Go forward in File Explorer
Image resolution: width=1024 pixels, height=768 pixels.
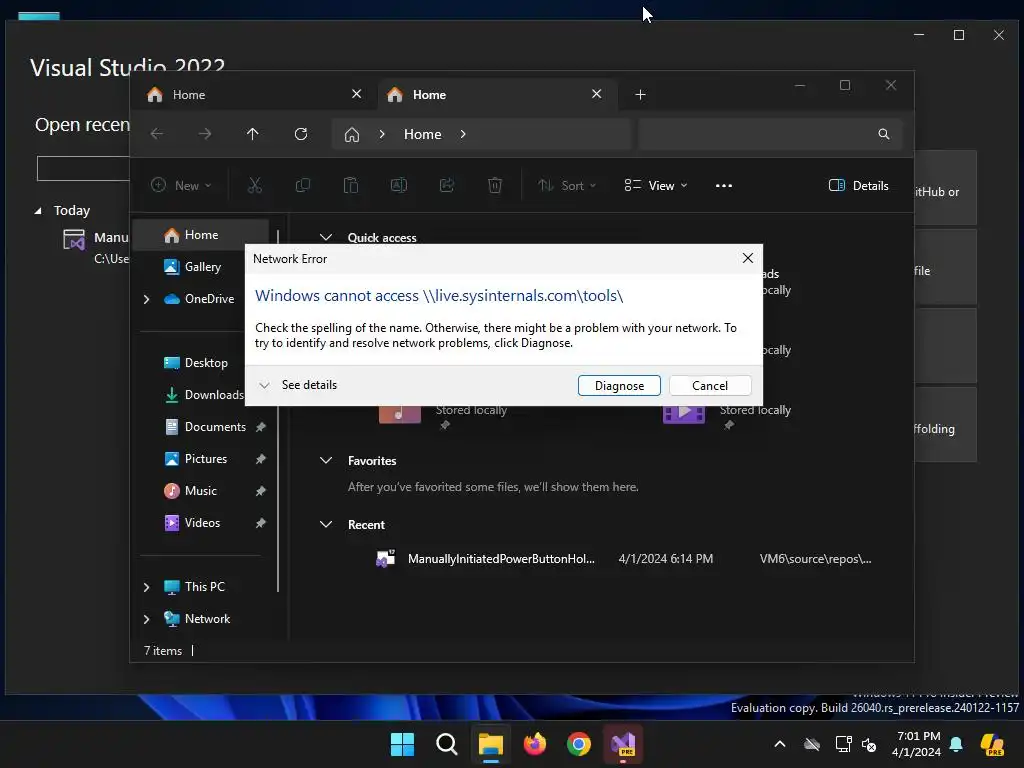(x=205, y=134)
